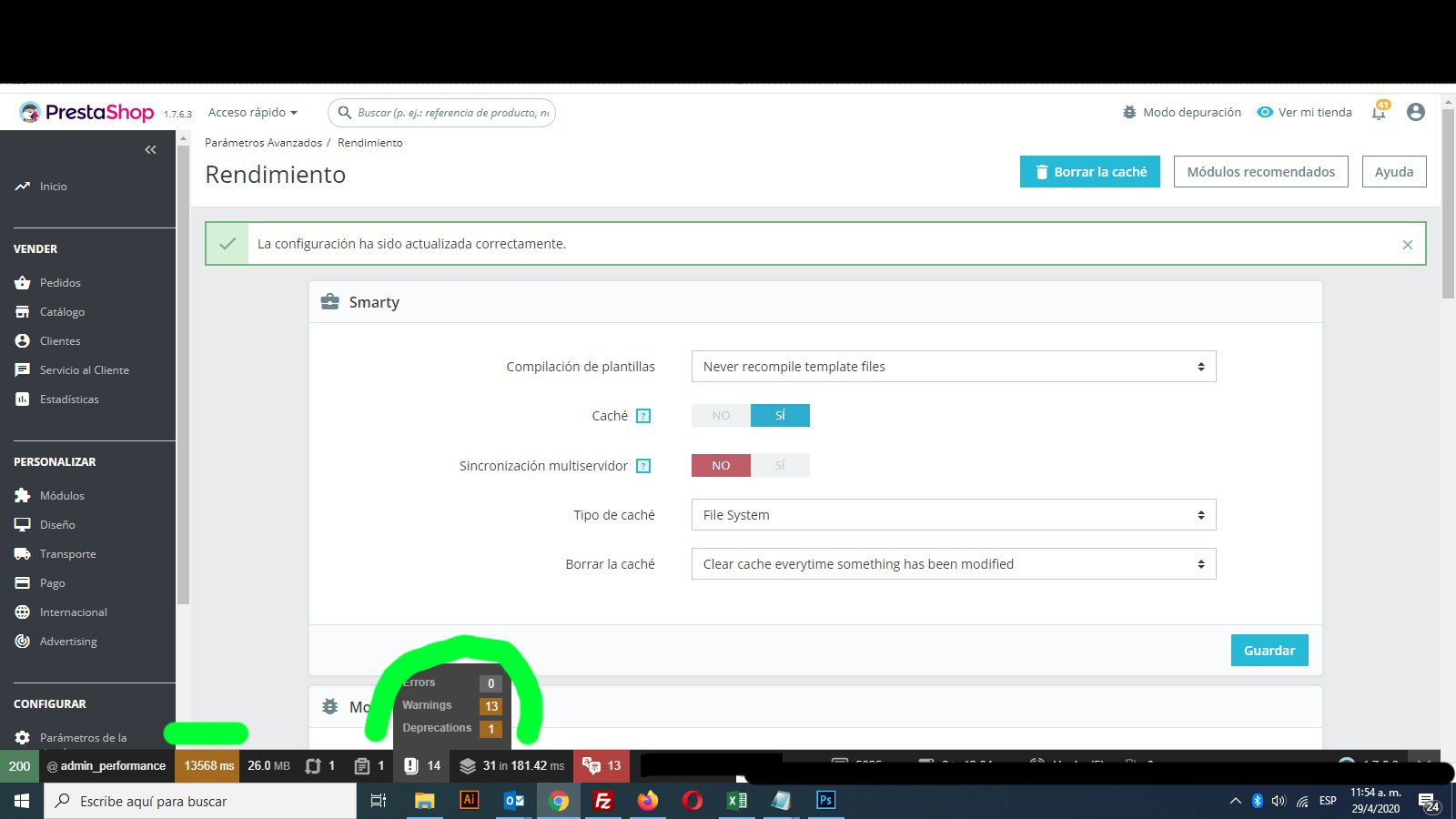The height and width of the screenshot is (819, 1456).
Task: Click the Windows taskbar search box
Action: tap(200, 801)
